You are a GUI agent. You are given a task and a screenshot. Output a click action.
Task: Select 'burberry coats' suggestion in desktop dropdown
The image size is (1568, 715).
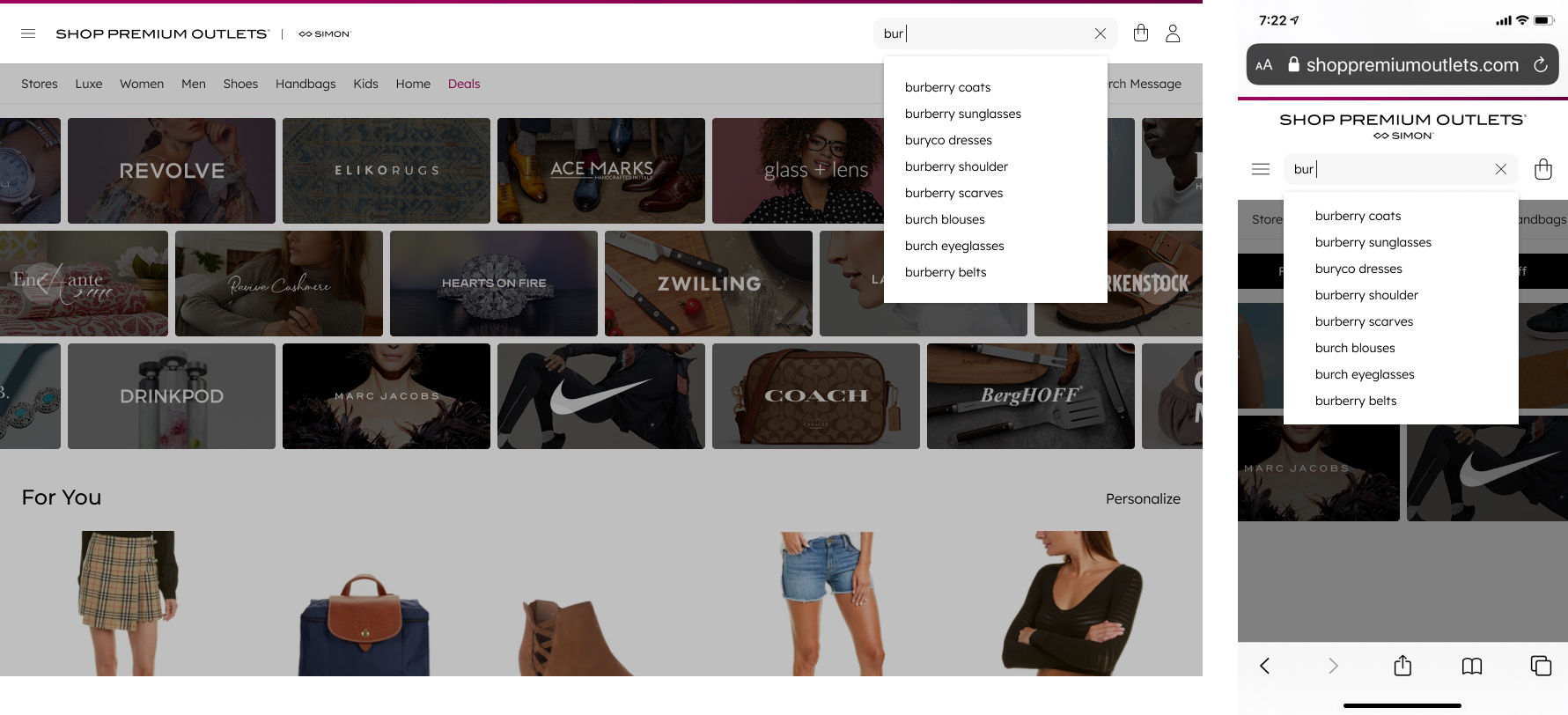click(947, 87)
